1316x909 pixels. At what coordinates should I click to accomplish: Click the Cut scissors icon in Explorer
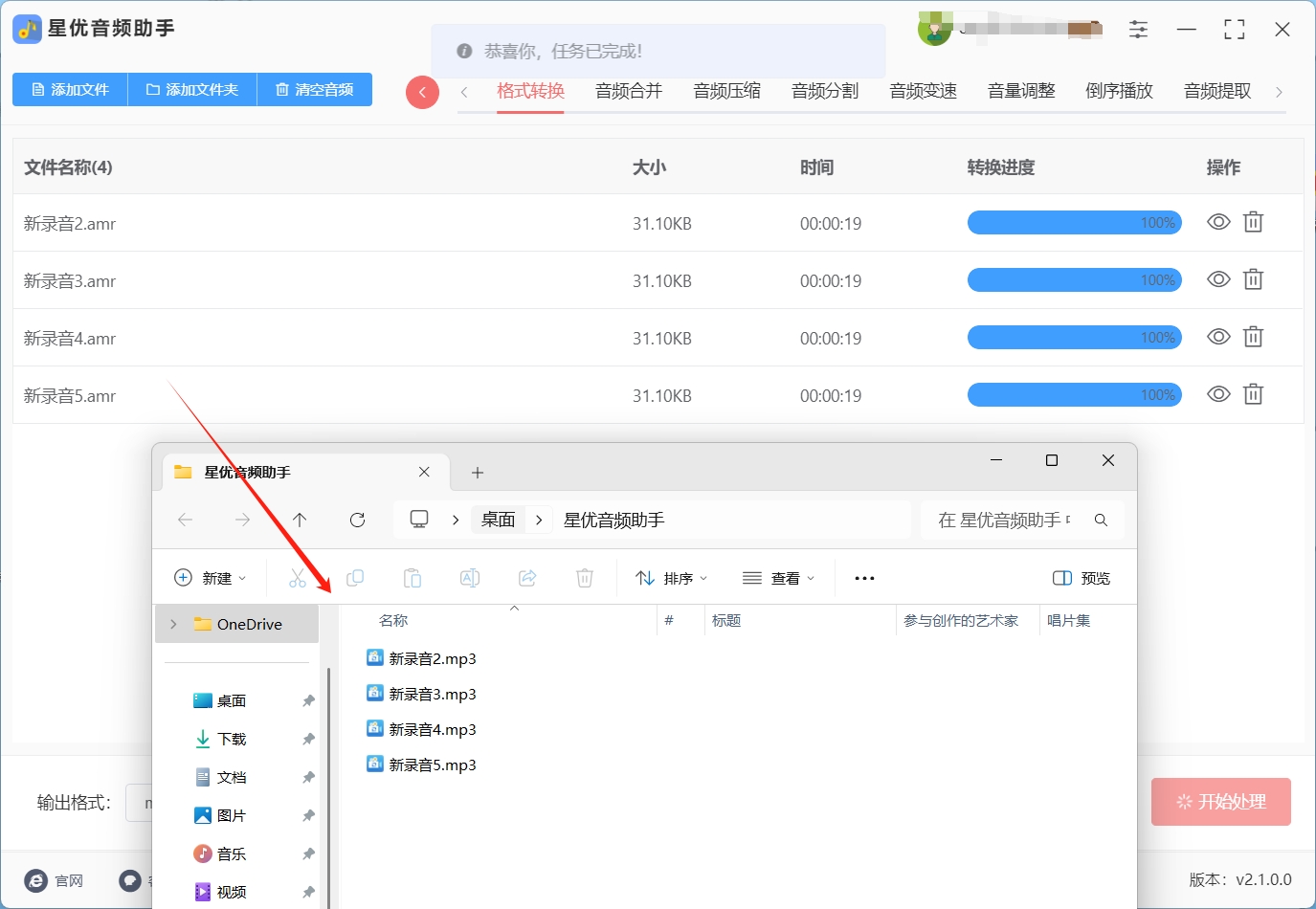point(298,578)
